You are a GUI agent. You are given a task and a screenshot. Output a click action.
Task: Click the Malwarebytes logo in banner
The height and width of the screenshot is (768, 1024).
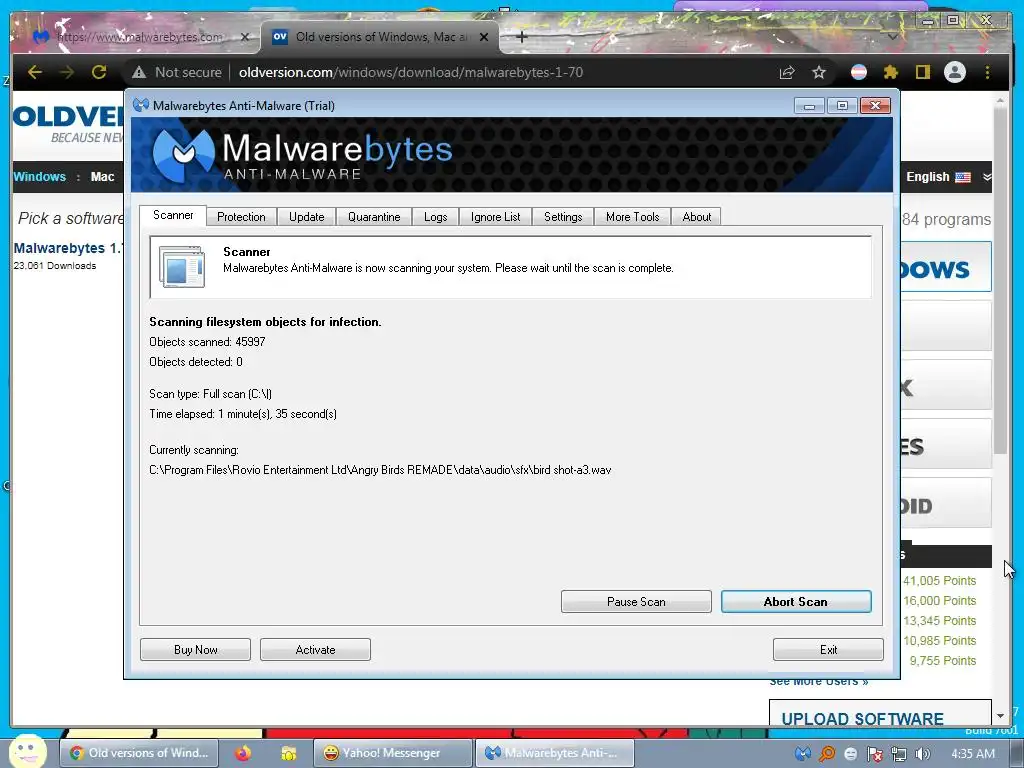[x=184, y=154]
